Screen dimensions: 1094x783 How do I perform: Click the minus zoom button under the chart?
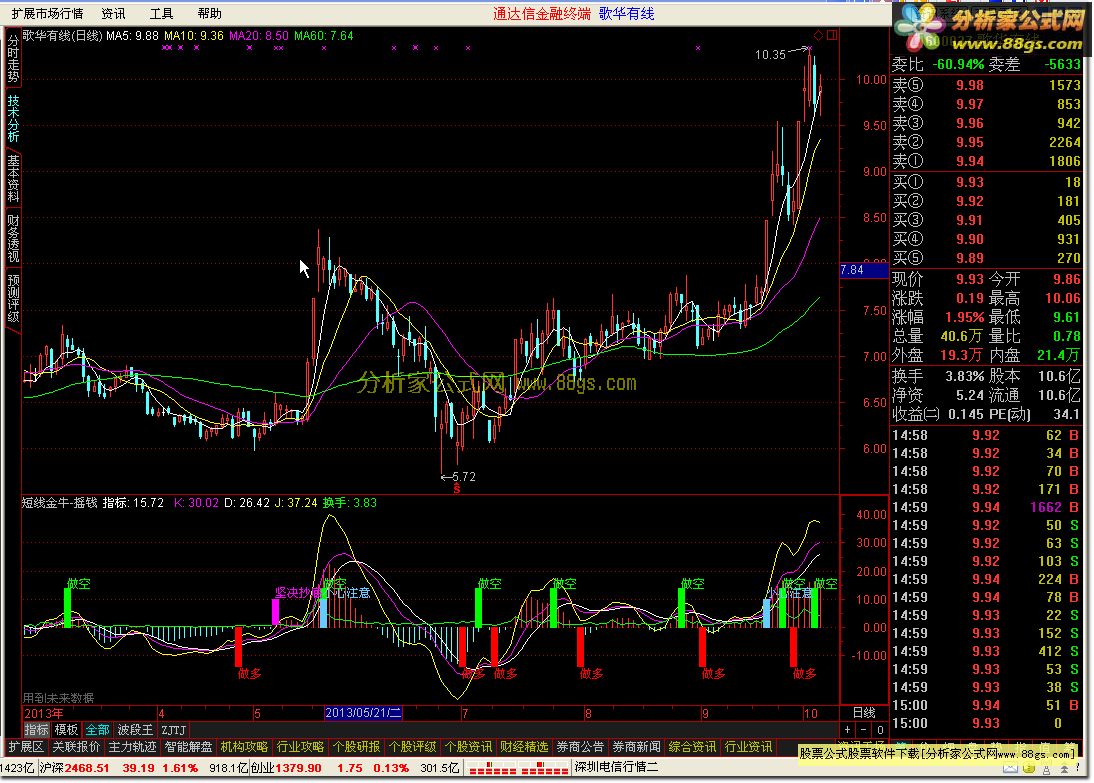[x=864, y=729]
